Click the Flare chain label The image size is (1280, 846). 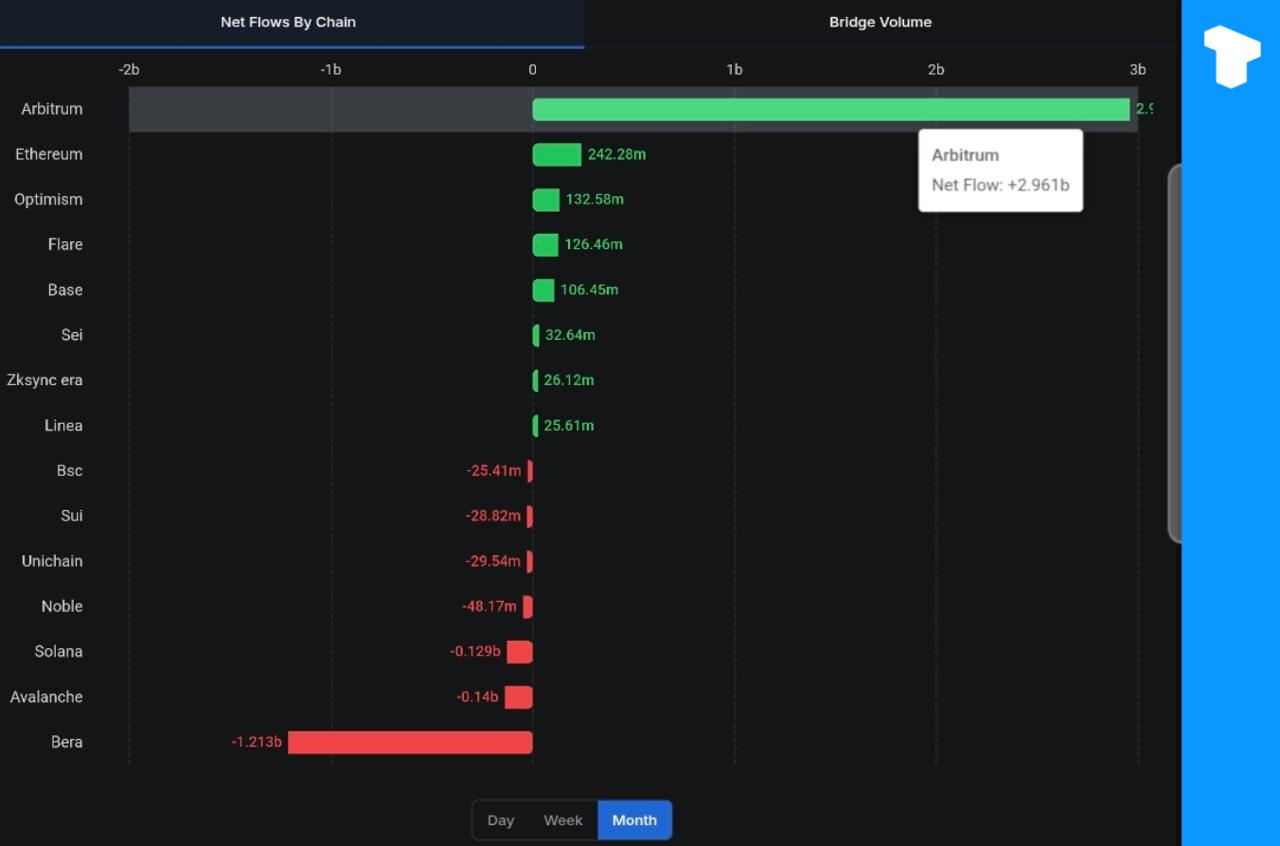pos(65,244)
